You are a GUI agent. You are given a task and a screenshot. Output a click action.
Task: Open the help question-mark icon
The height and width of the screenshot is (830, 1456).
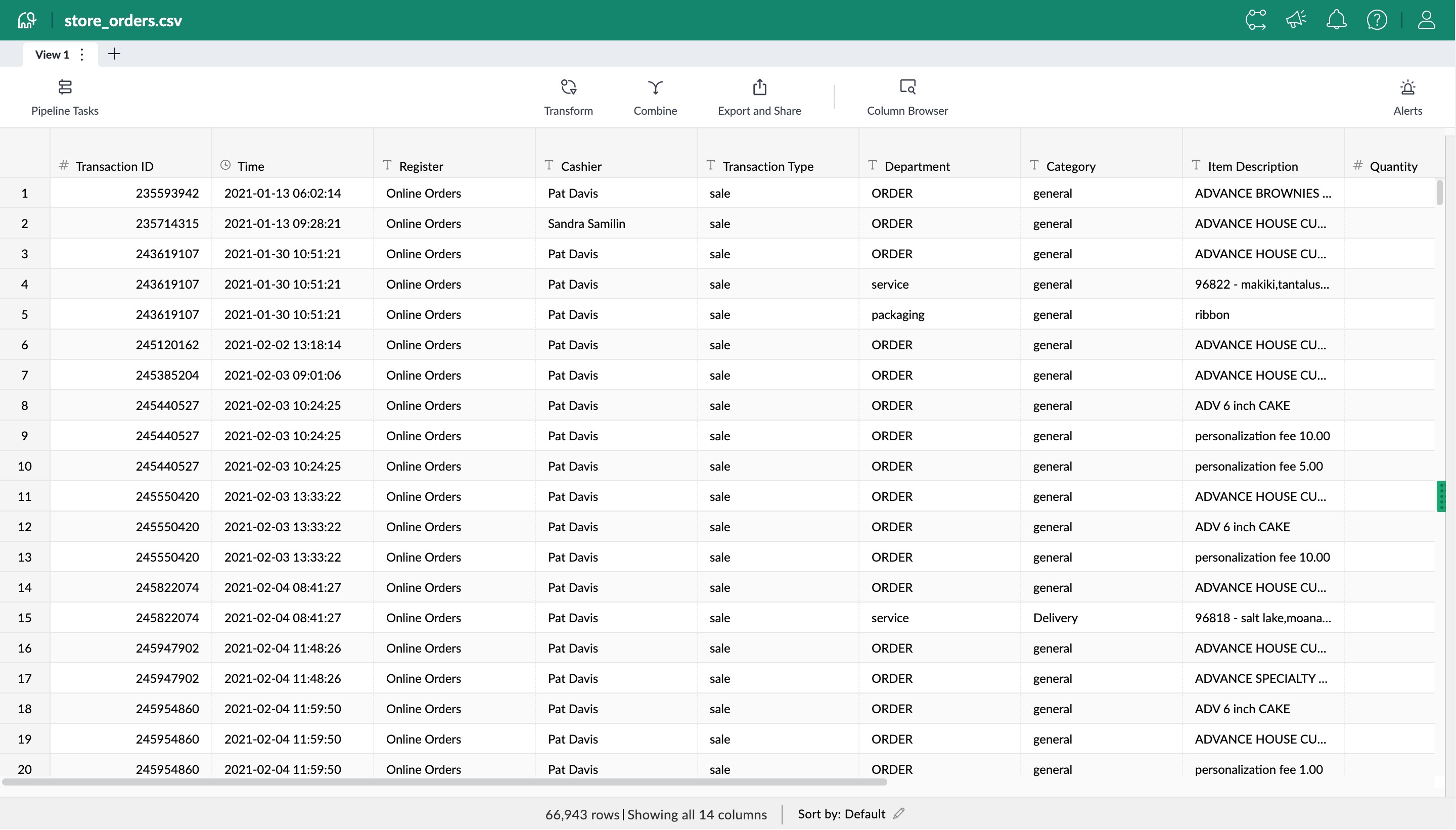click(x=1376, y=19)
